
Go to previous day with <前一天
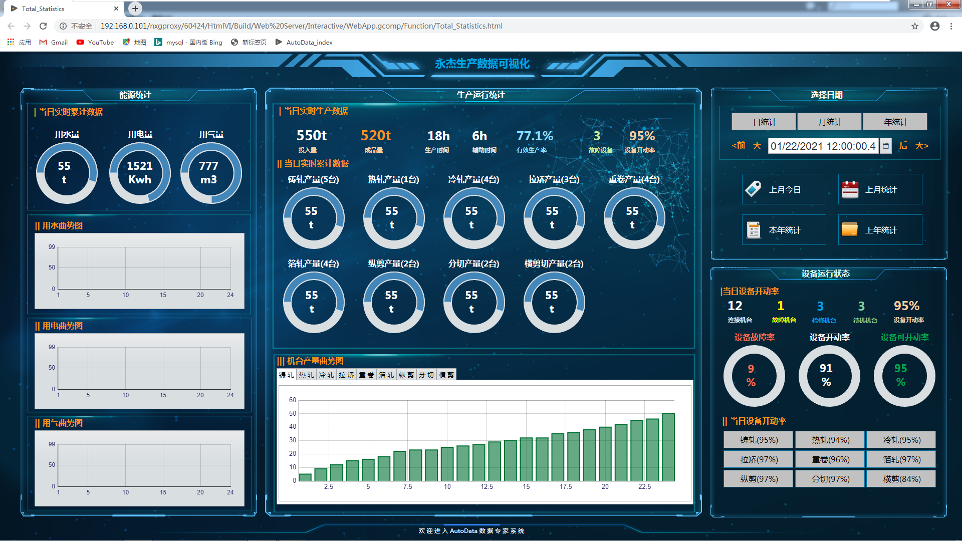[x=745, y=146]
